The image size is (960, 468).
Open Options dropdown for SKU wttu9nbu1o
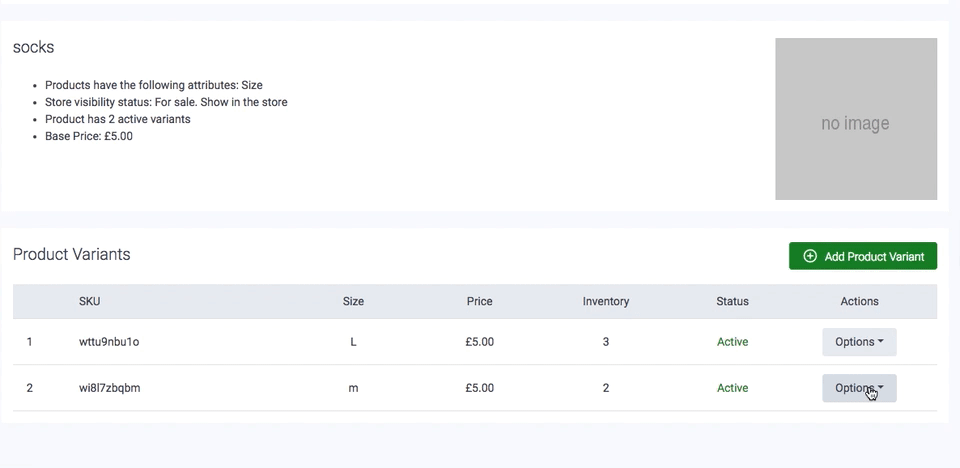pos(859,342)
